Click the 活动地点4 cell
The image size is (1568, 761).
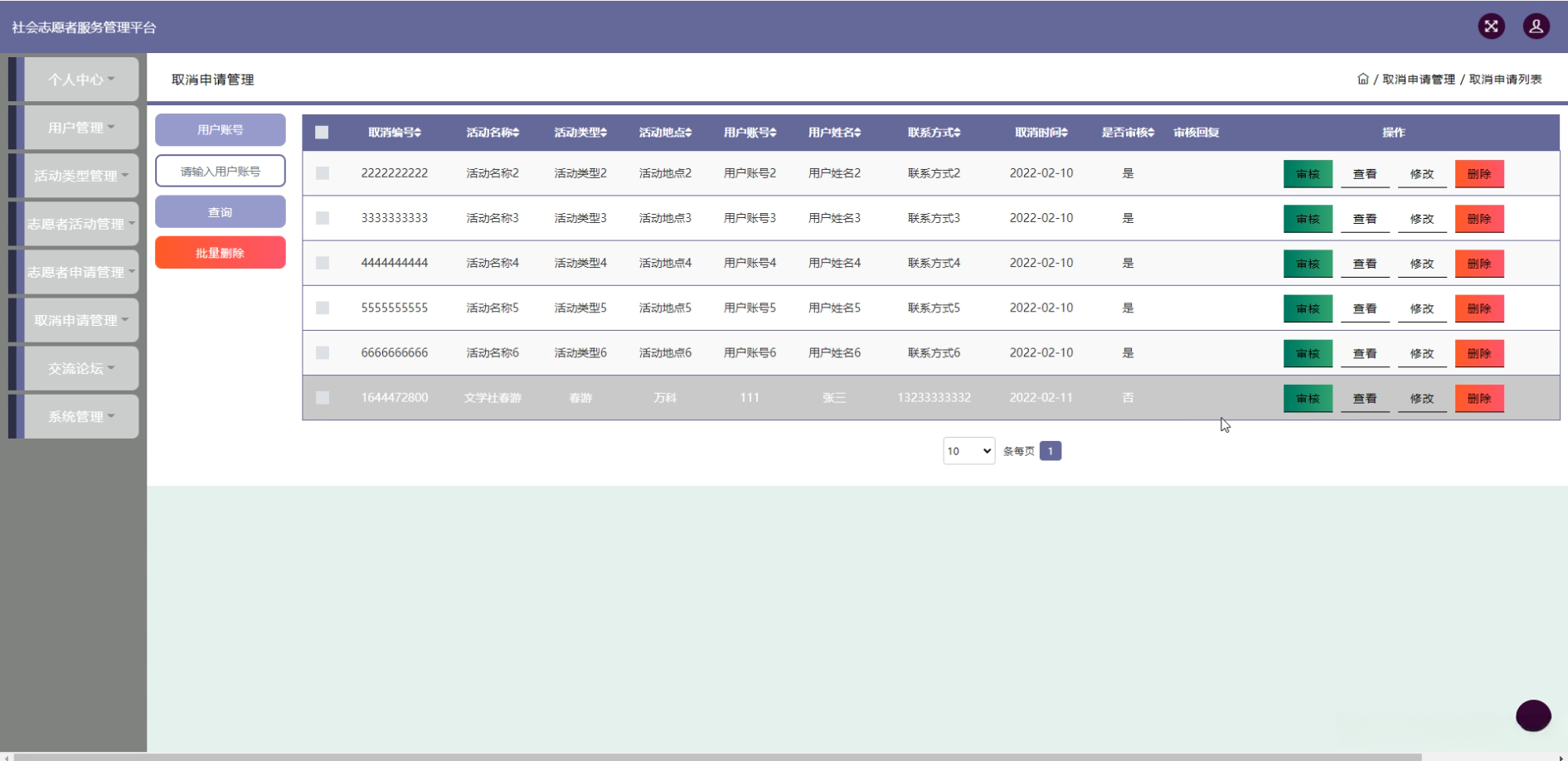665,263
